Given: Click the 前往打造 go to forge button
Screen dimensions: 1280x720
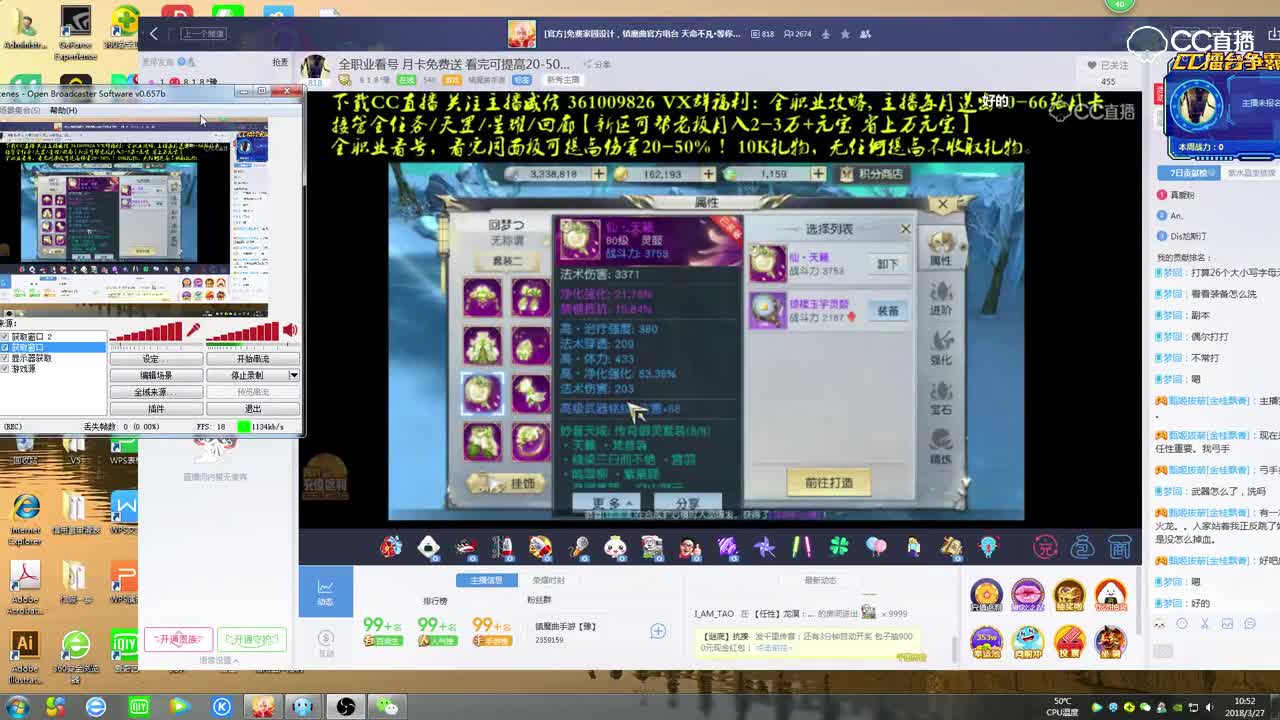Looking at the screenshot, I should click(829, 482).
